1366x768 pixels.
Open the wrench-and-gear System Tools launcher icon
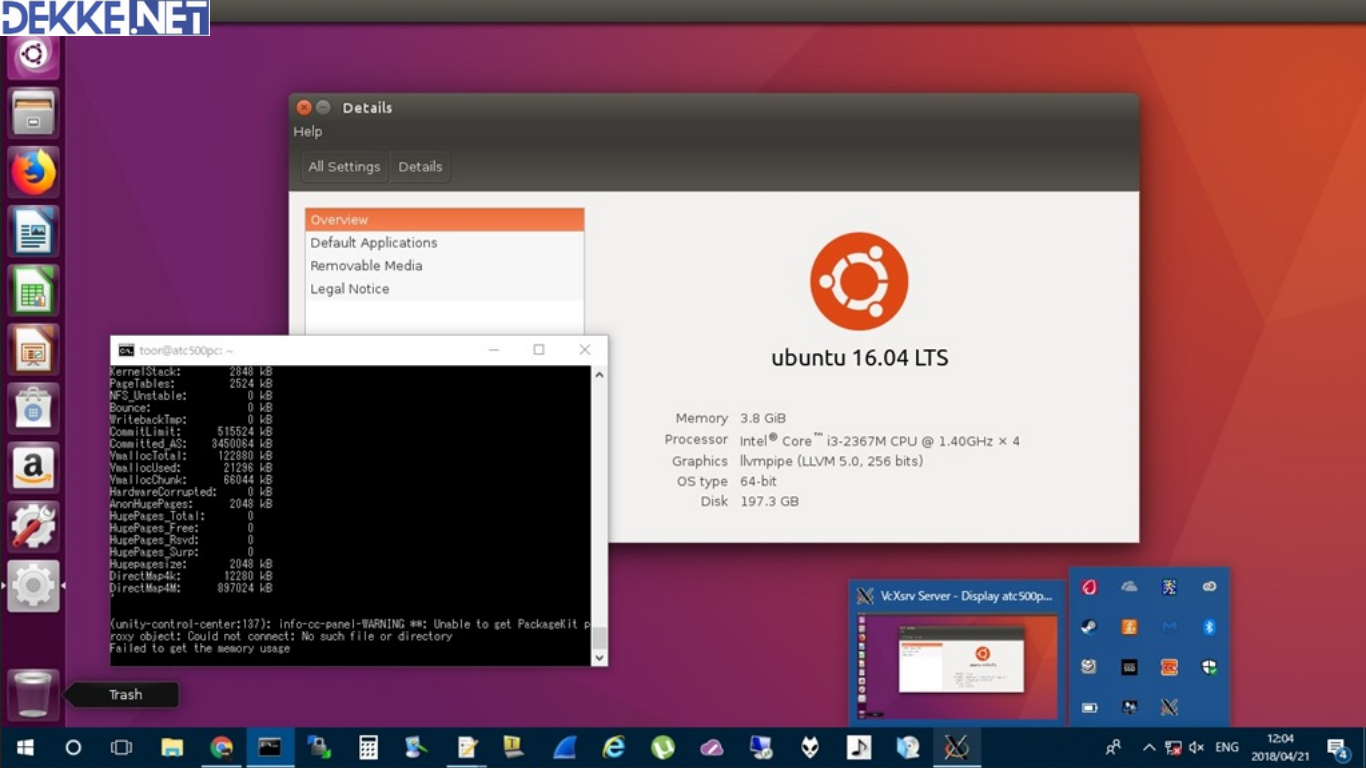point(34,526)
